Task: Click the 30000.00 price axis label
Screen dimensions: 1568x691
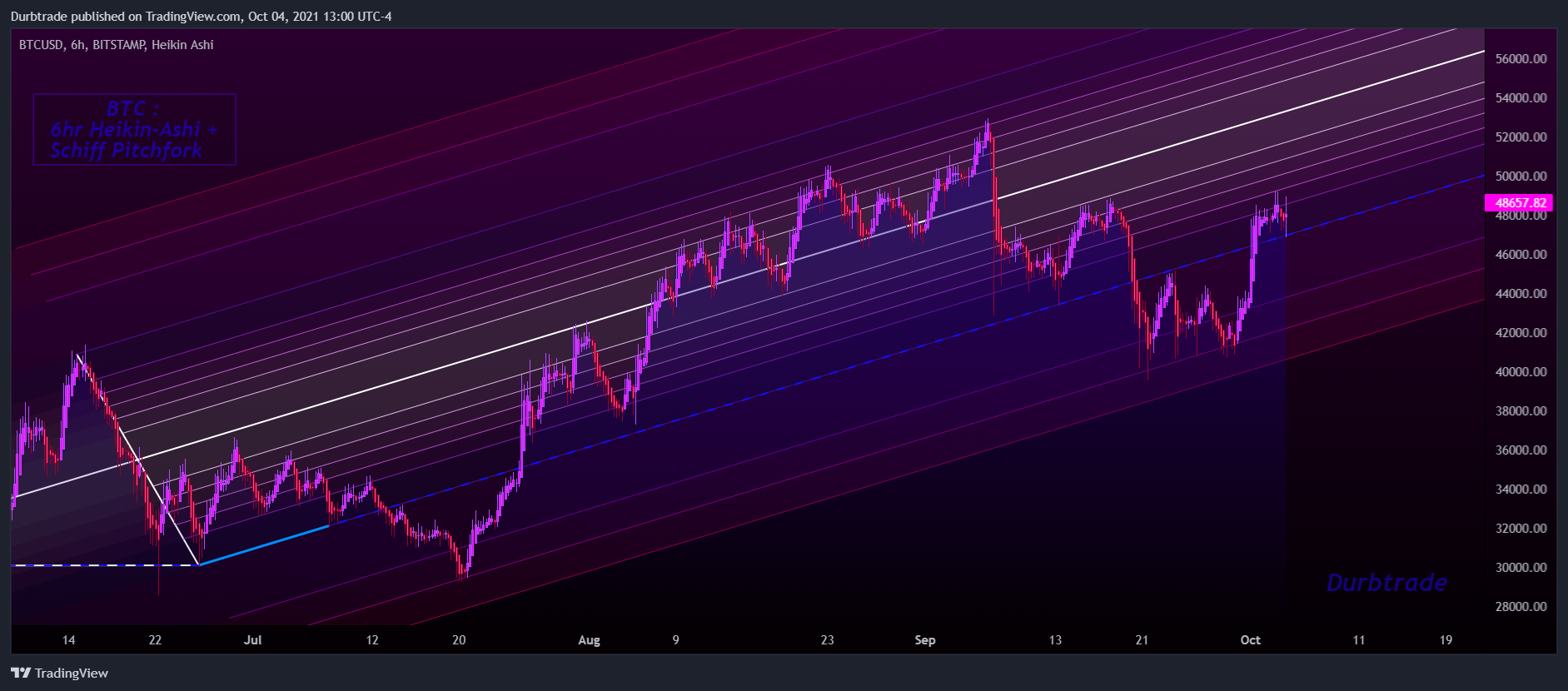Action: pyautogui.click(x=1521, y=568)
